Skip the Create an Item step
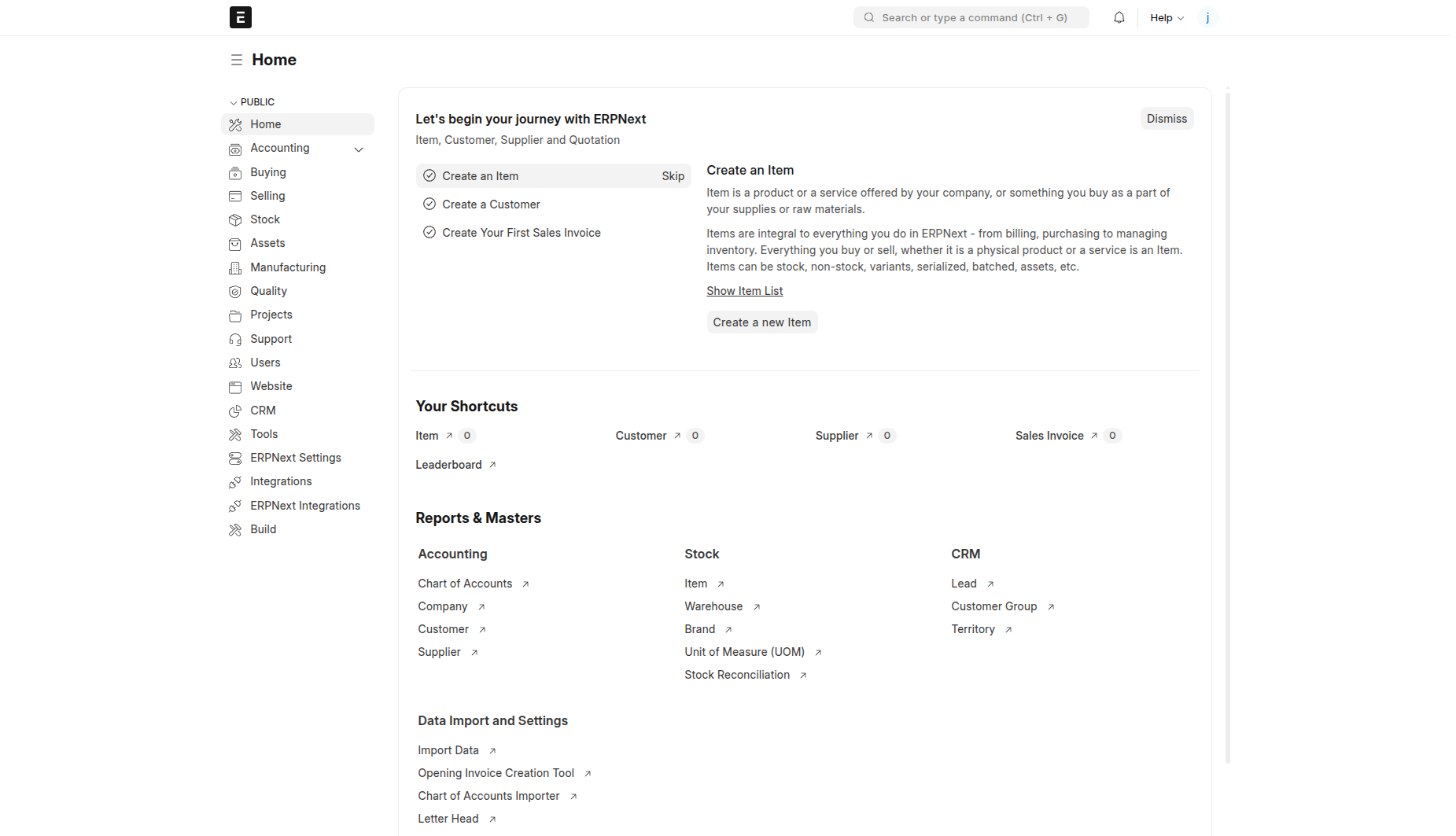 [673, 176]
